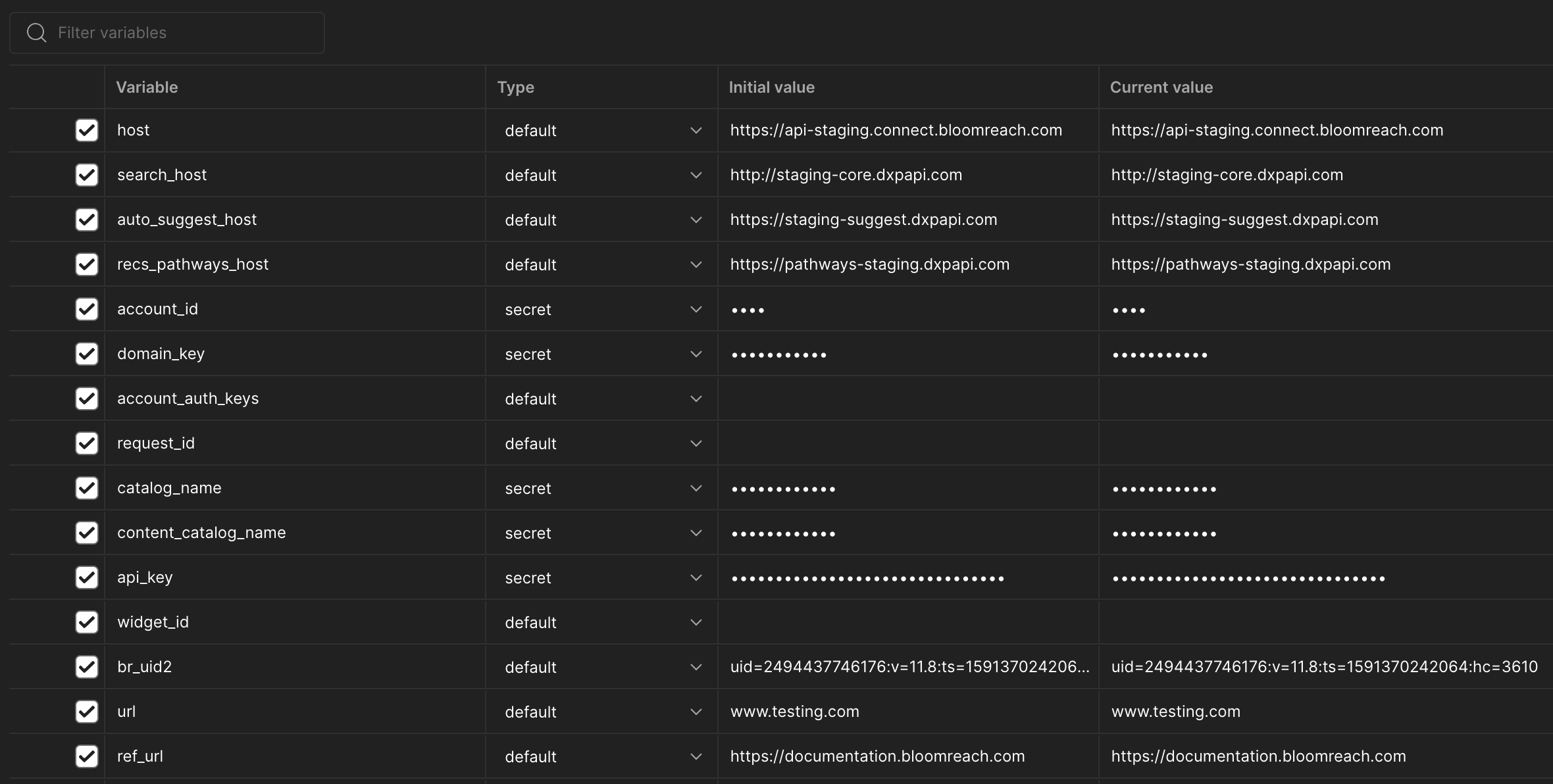The image size is (1553, 784).
Task: Click the Variable column header
Action: pos(147,87)
